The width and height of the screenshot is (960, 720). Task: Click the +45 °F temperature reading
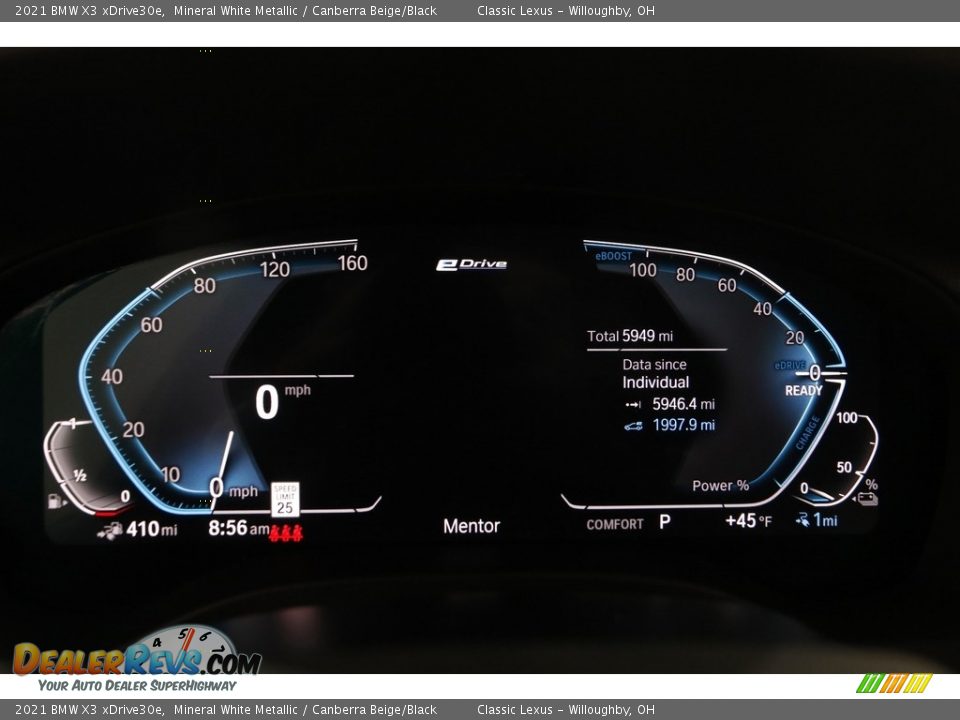tap(748, 521)
